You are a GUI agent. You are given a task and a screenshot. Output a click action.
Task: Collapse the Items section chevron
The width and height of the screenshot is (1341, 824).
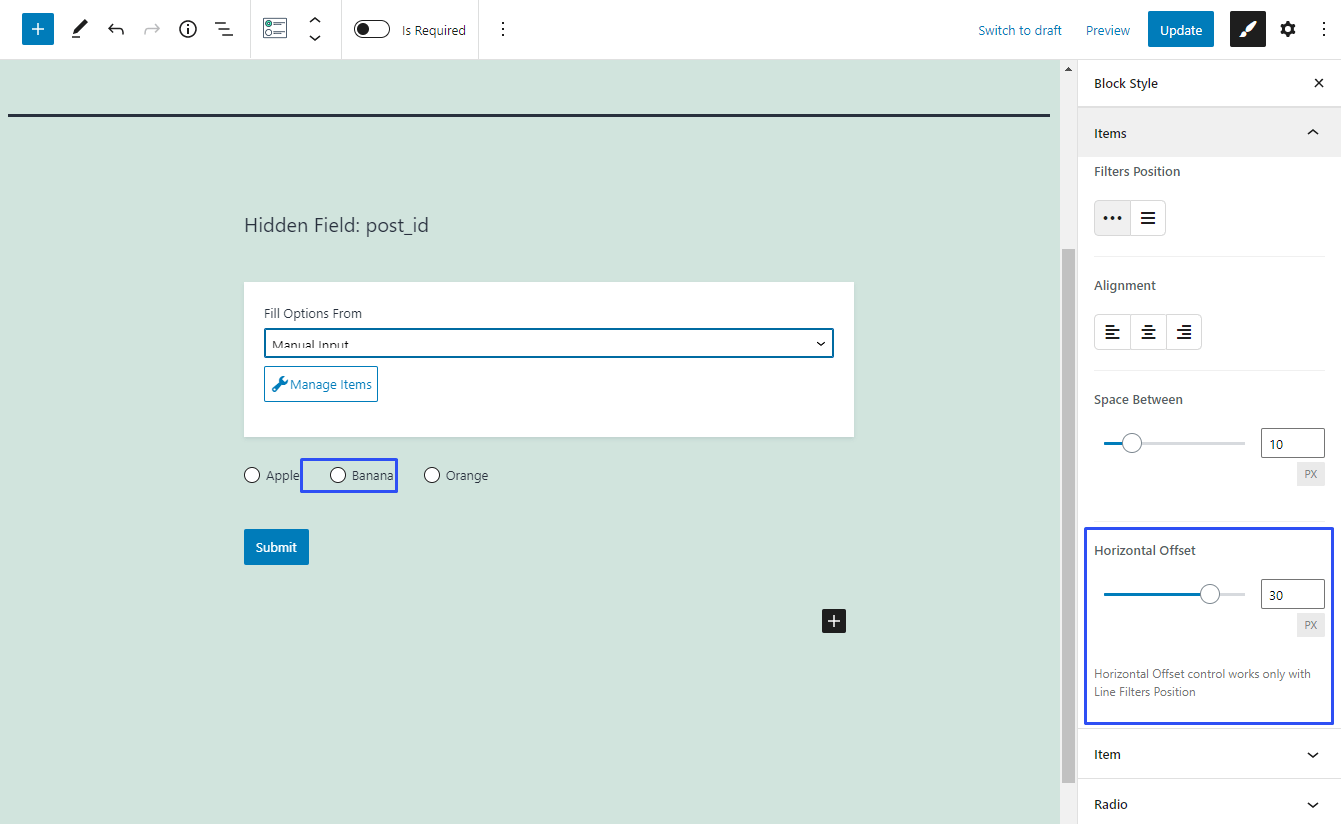pos(1313,132)
